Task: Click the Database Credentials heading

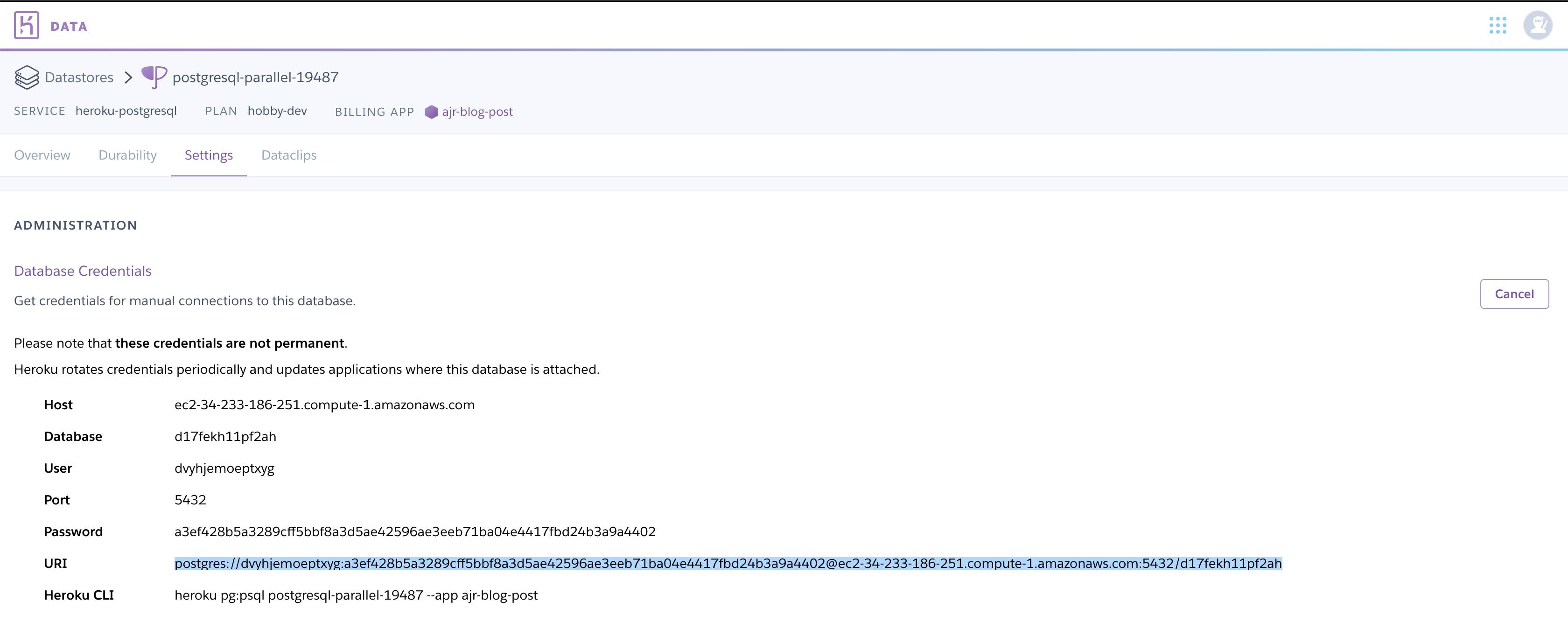Action: 82,270
